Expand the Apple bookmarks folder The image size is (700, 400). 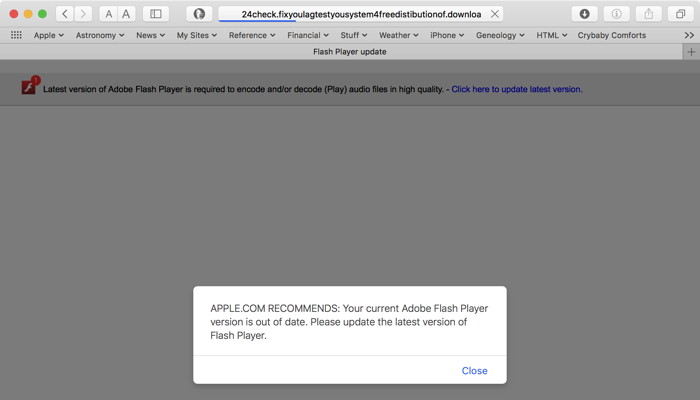[48, 35]
